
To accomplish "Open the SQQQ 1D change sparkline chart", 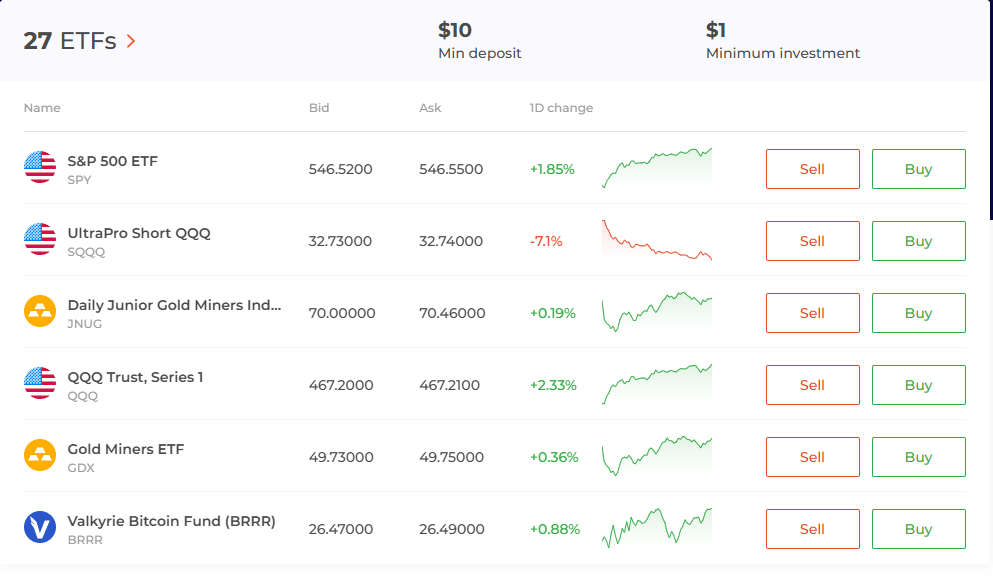I will [x=657, y=241].
